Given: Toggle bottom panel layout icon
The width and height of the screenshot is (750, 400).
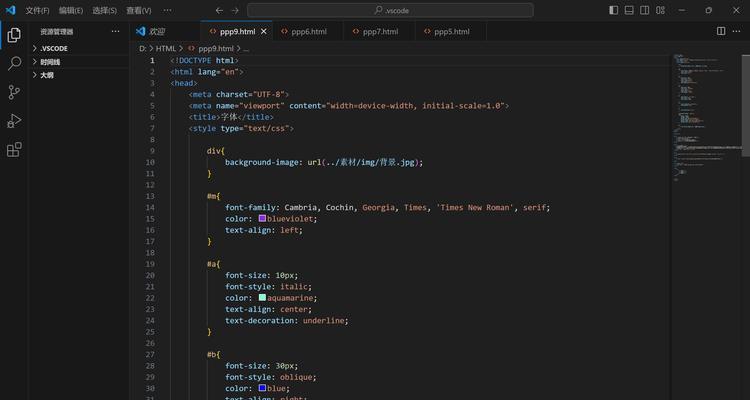Looking at the screenshot, I should point(629,10).
